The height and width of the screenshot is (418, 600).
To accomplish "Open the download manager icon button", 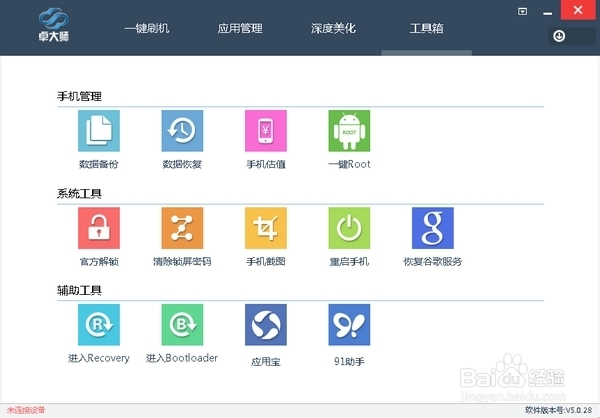I will [x=559, y=36].
